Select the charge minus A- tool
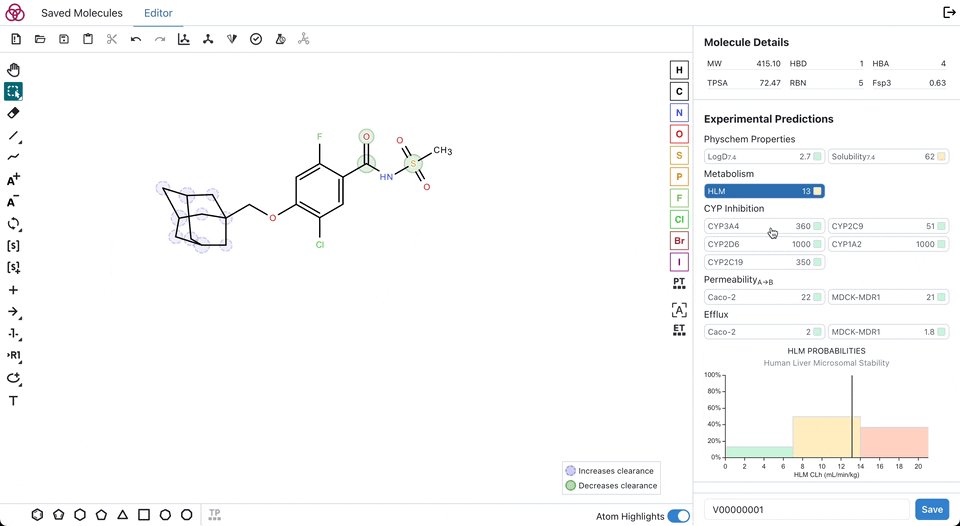Image resolution: width=960 pixels, height=526 pixels. (13, 201)
